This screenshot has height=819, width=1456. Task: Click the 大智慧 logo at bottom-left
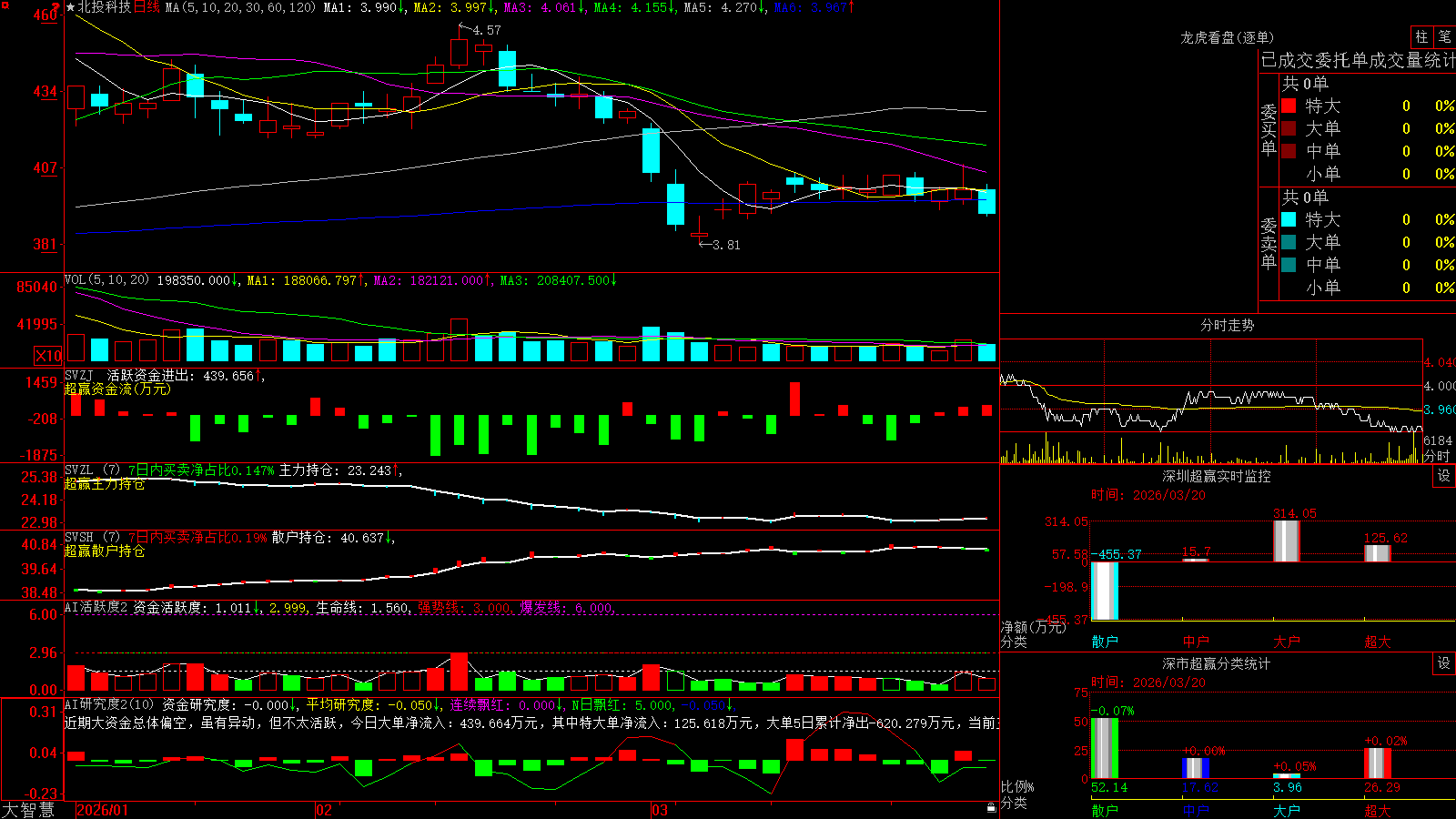(28, 810)
